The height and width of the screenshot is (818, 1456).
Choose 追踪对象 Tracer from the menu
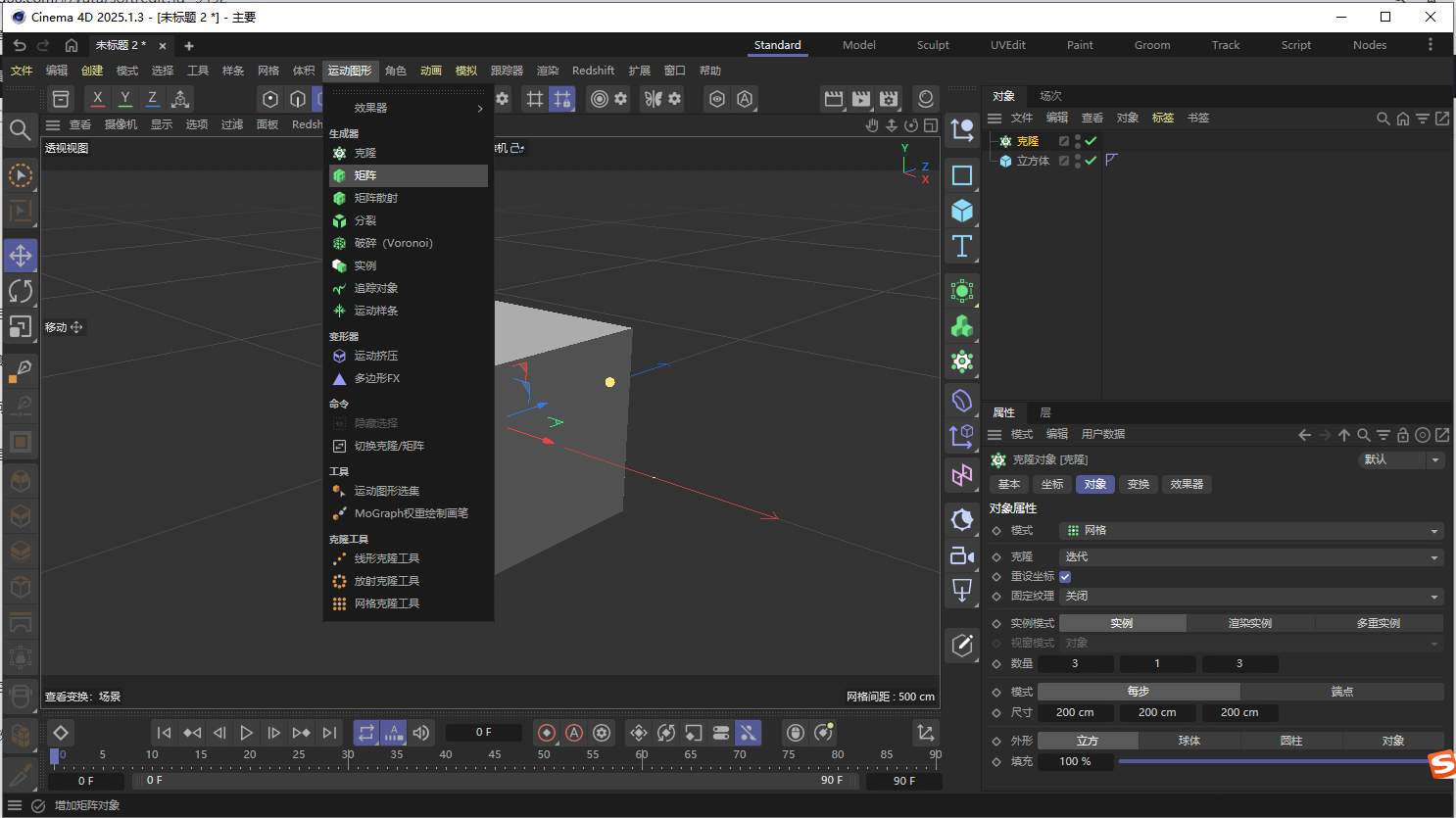[409, 288]
